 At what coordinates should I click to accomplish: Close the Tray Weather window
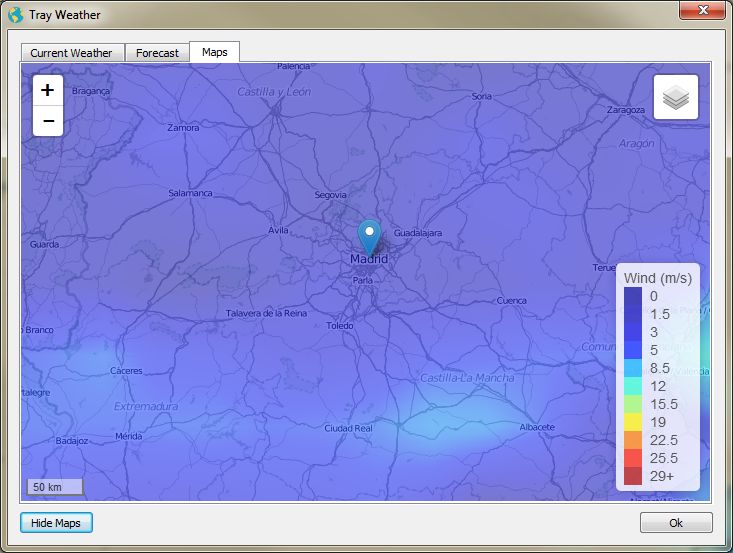[702, 10]
